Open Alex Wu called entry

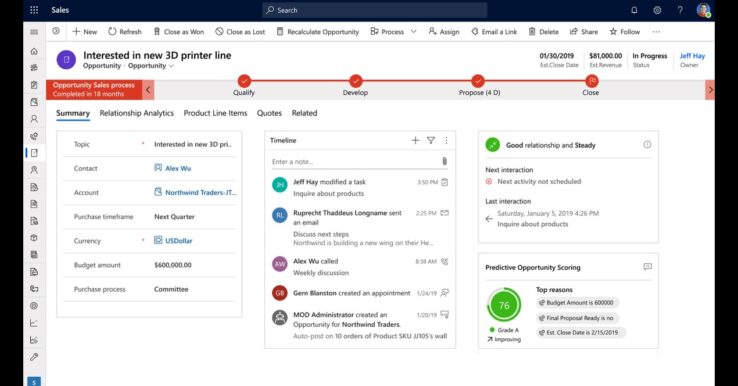coord(360,266)
